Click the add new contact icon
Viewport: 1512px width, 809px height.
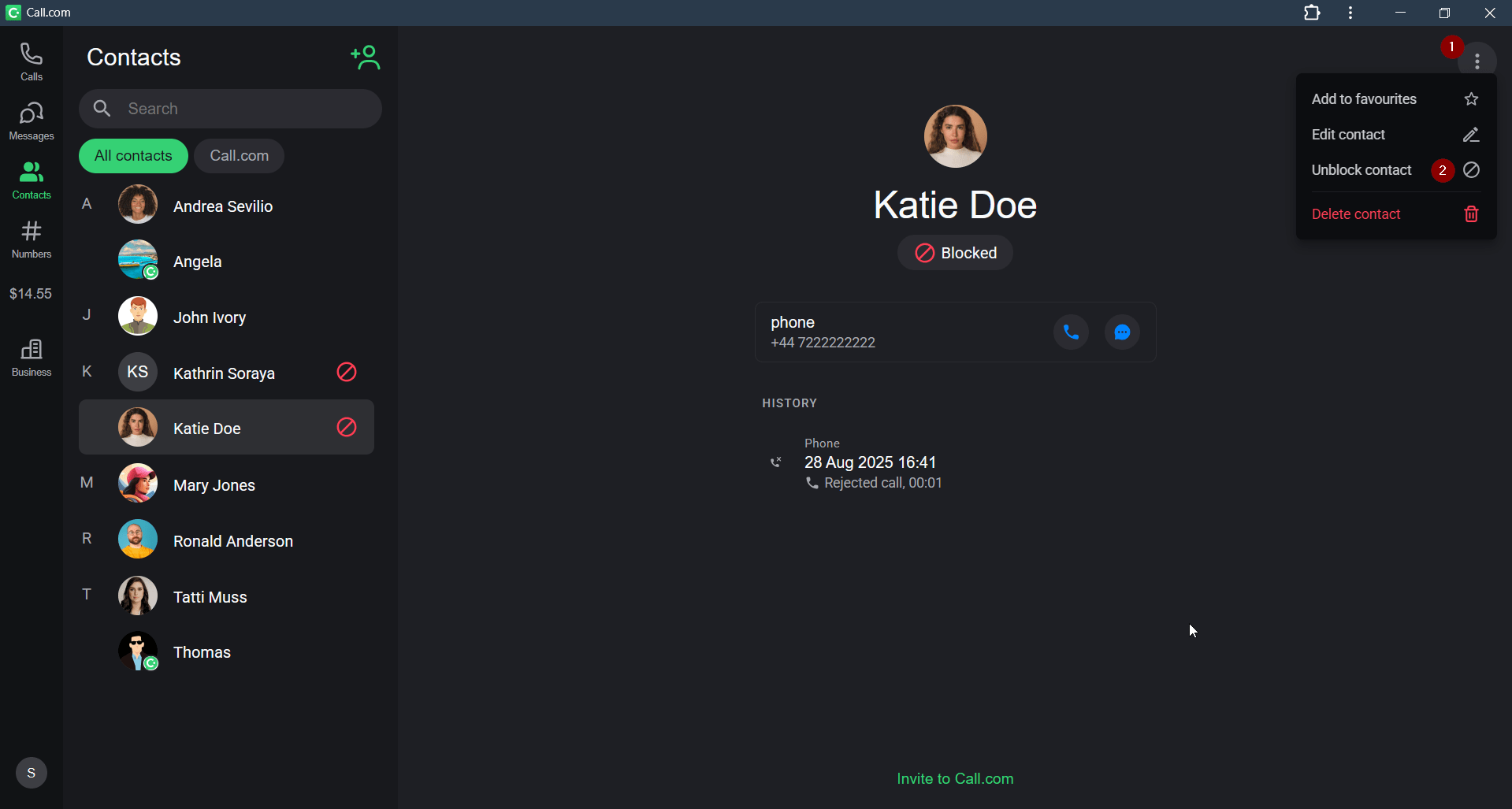coord(366,58)
